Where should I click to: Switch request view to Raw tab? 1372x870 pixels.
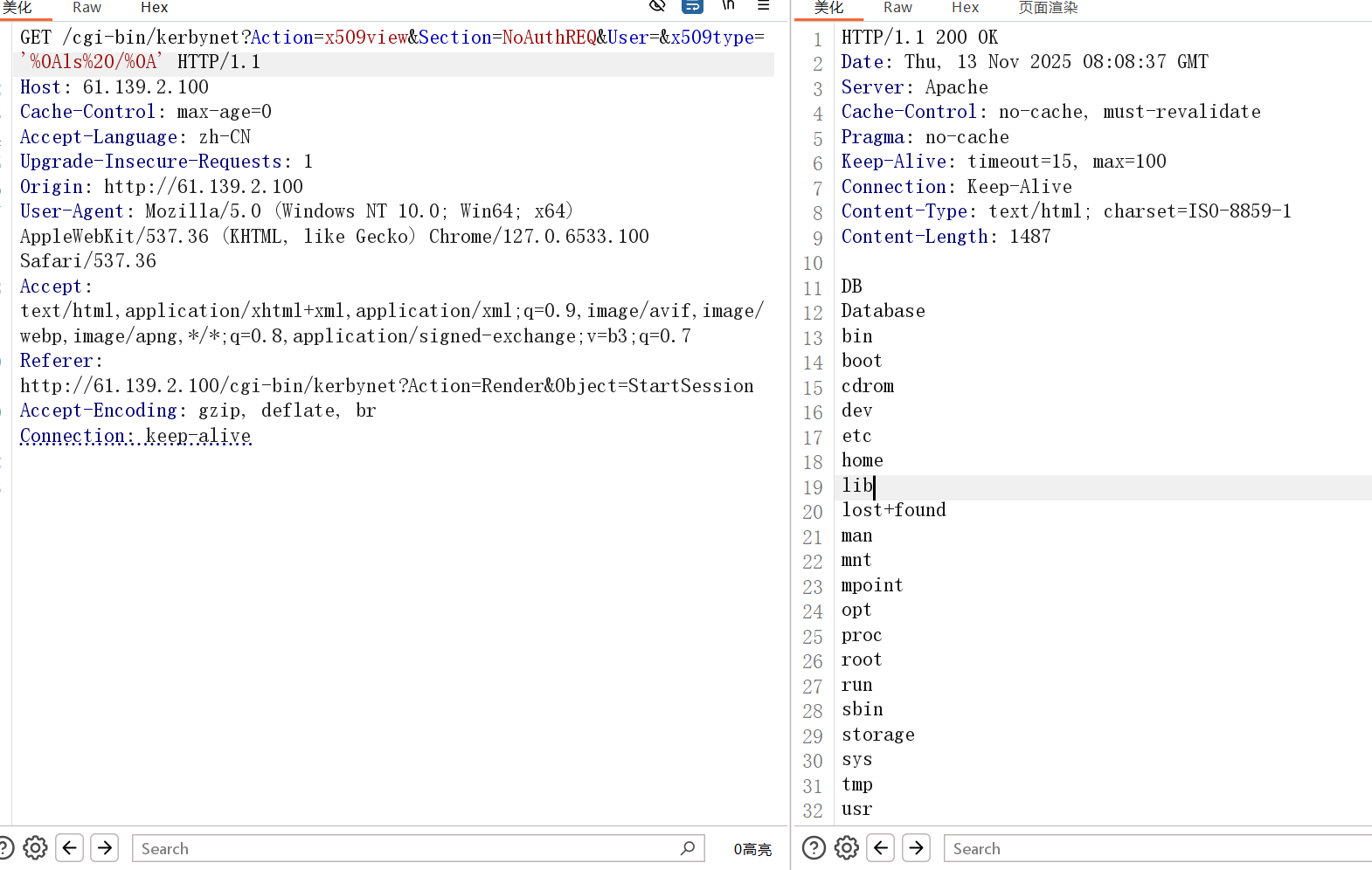coord(87,8)
